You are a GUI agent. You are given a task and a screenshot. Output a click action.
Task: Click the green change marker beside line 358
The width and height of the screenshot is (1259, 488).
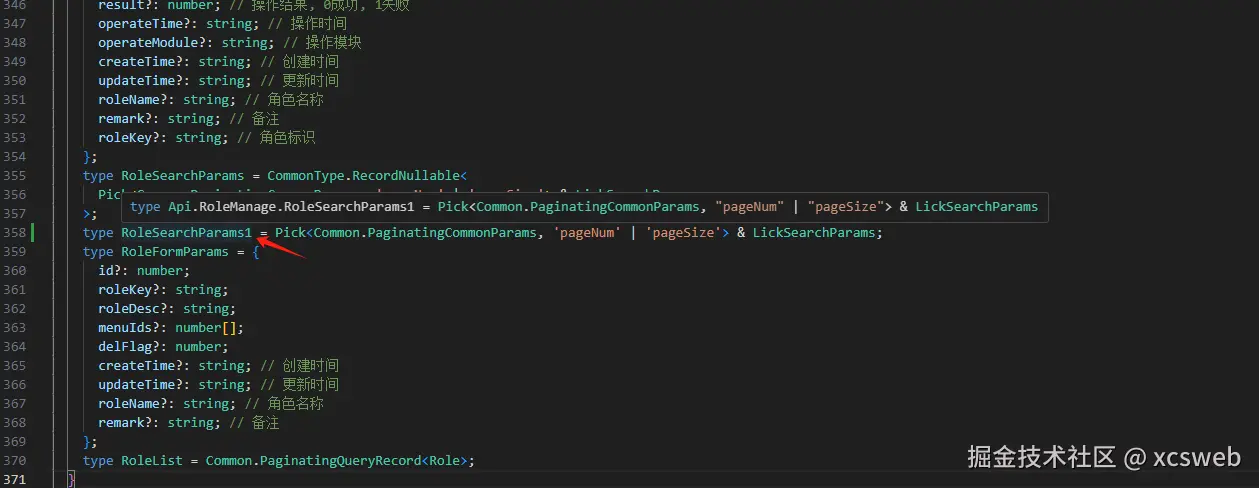pos(33,233)
